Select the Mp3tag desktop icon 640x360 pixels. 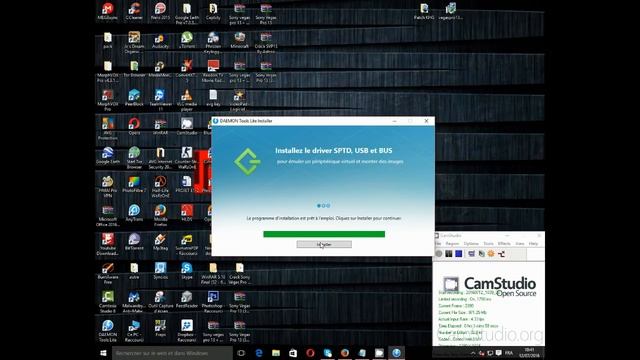tap(160, 242)
